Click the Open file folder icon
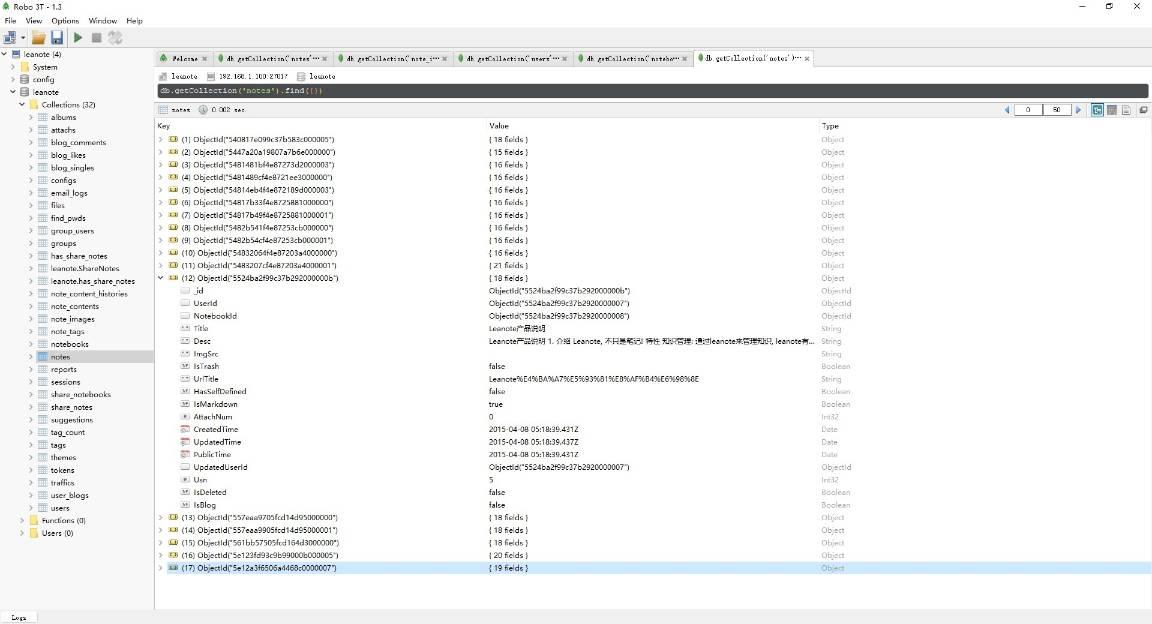Screen dimensions: 1152x624 tap(38, 37)
